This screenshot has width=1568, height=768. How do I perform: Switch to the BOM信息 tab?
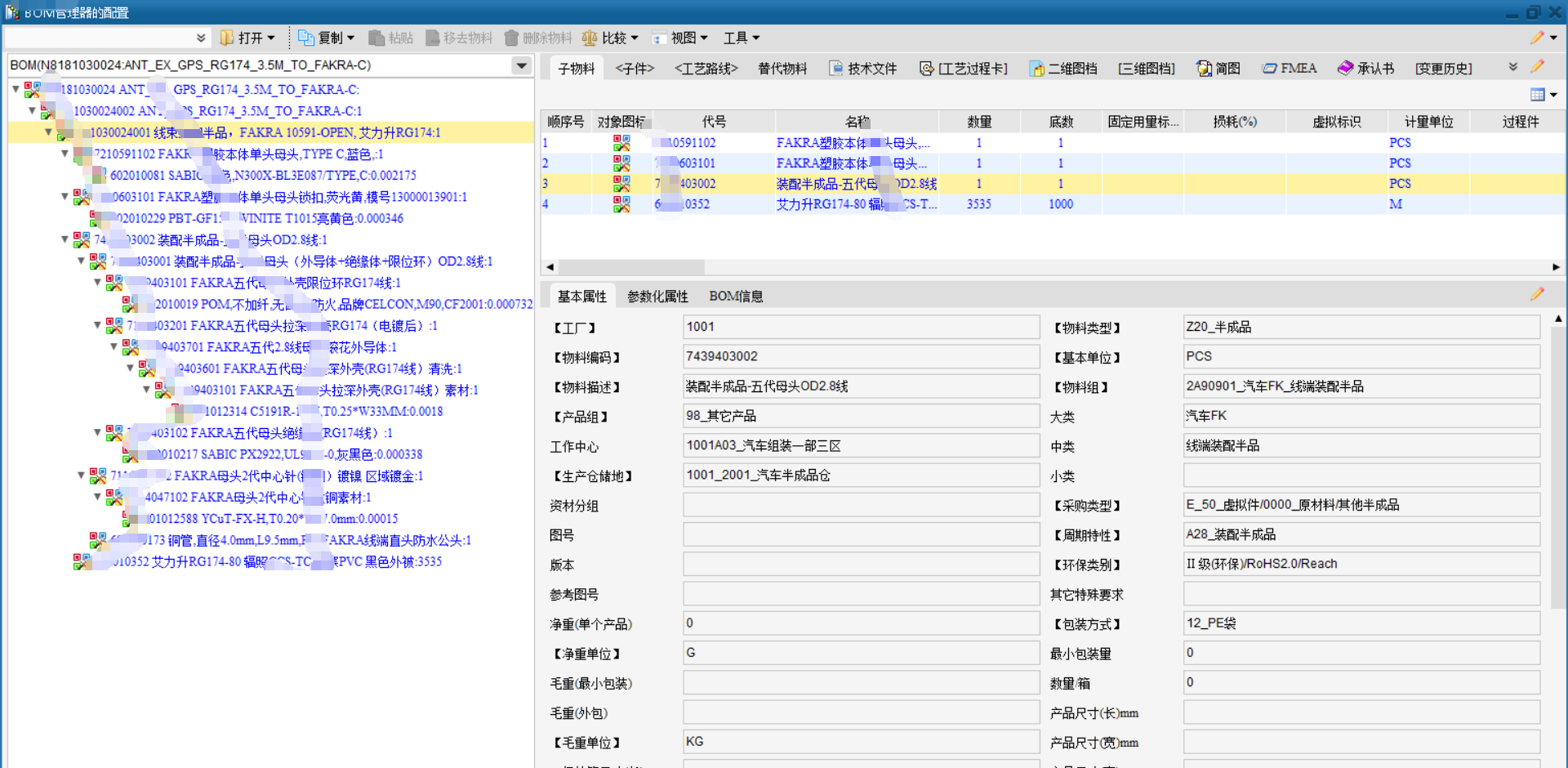[x=735, y=296]
